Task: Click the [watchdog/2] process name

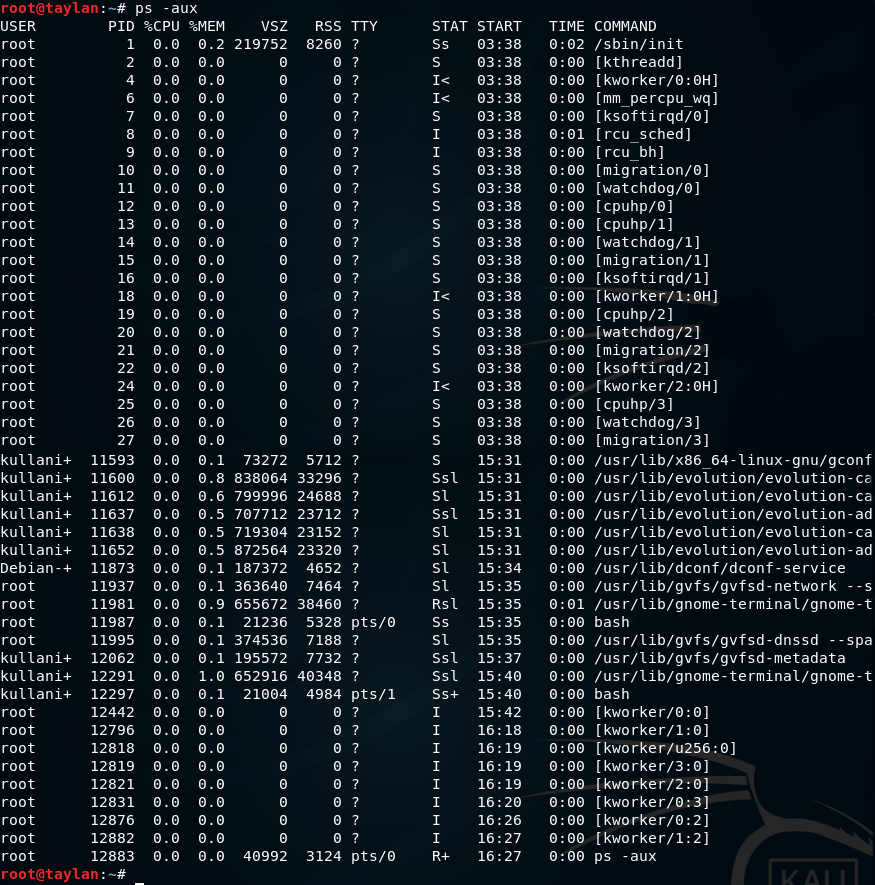Action: click(x=648, y=333)
